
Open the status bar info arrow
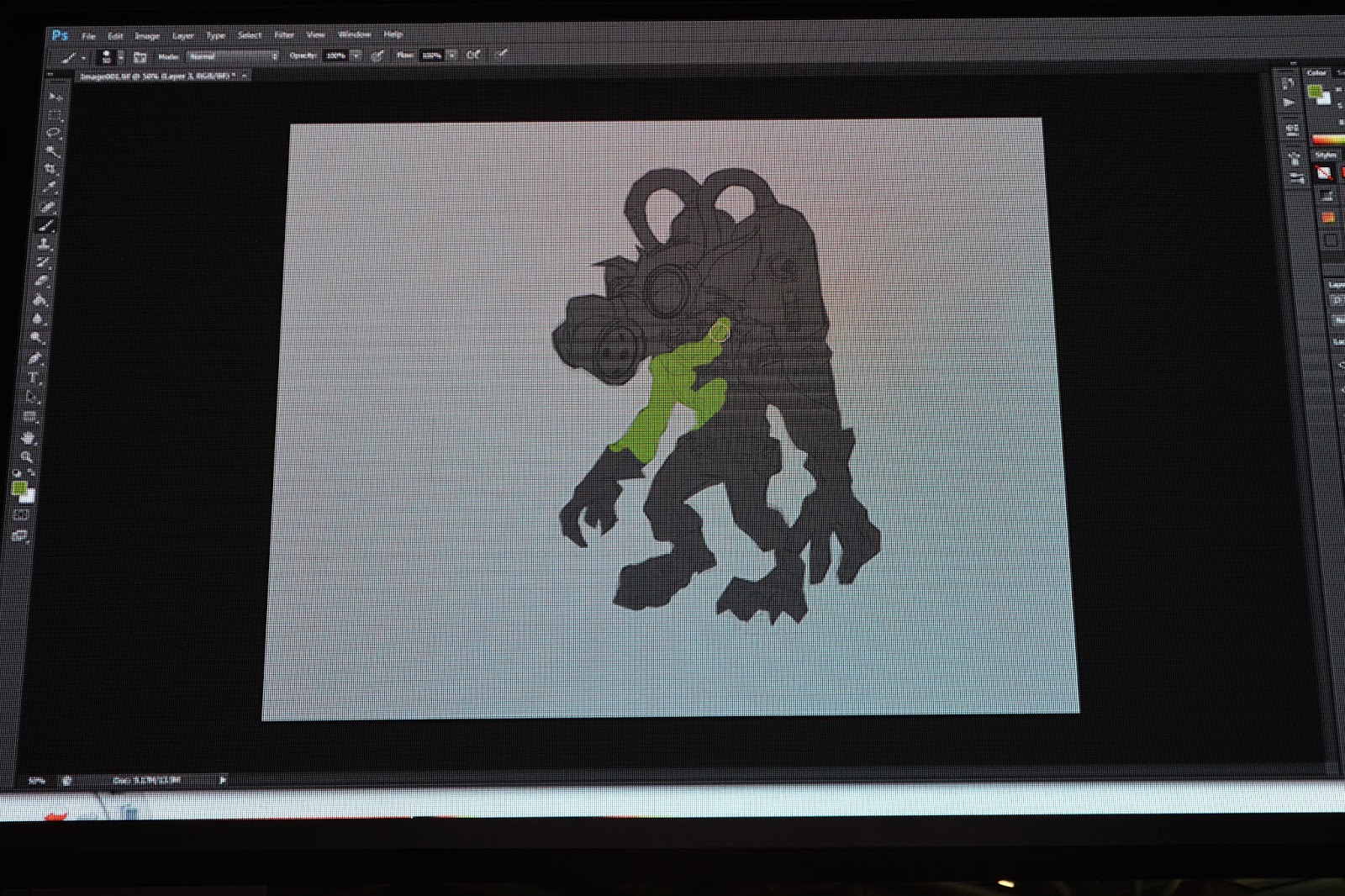(222, 780)
